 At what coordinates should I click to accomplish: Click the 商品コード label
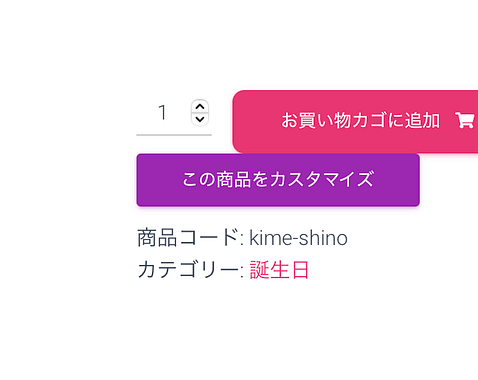tap(188, 238)
